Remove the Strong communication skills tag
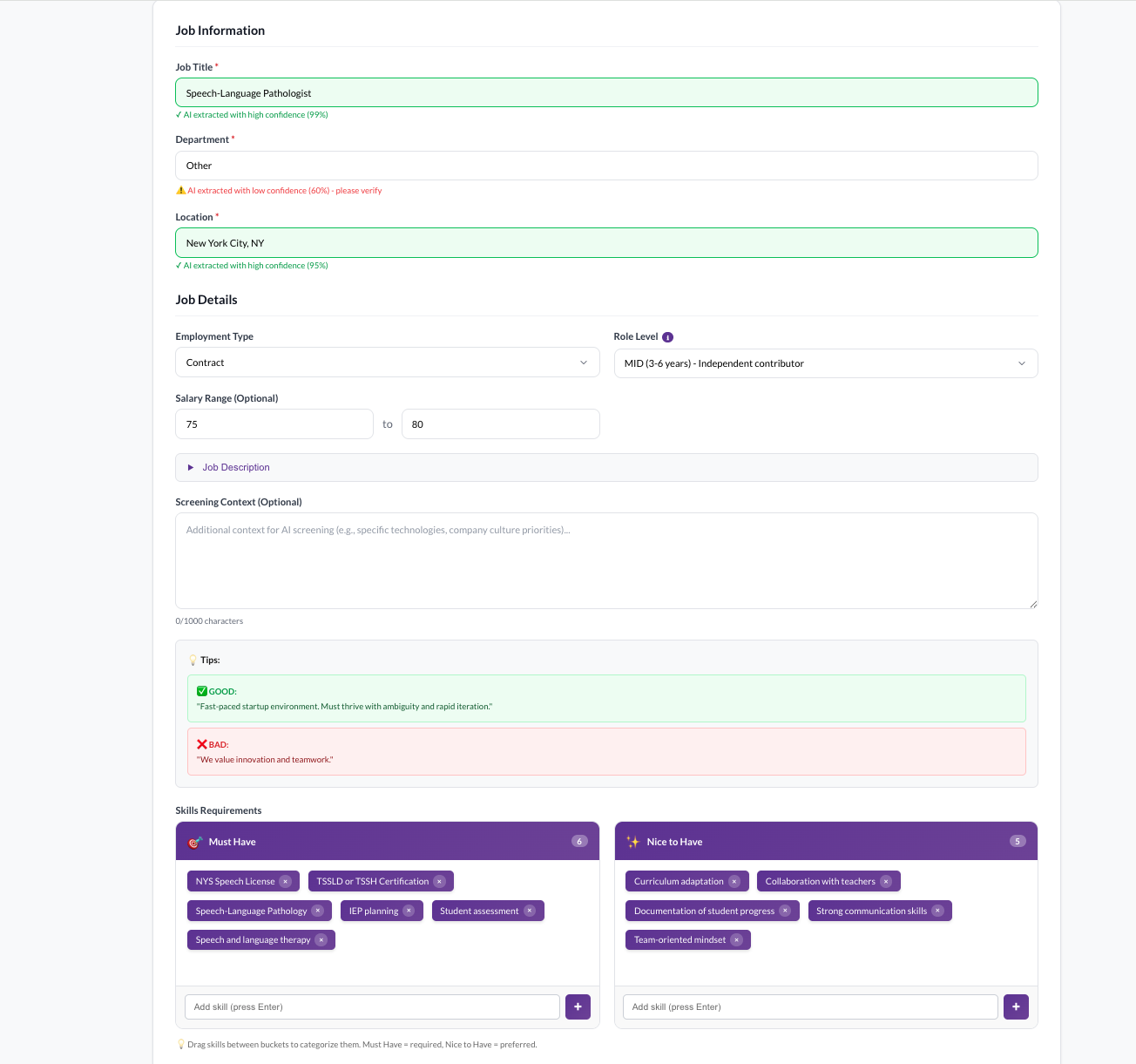Screen dimensions: 1136x1064 (937, 911)
